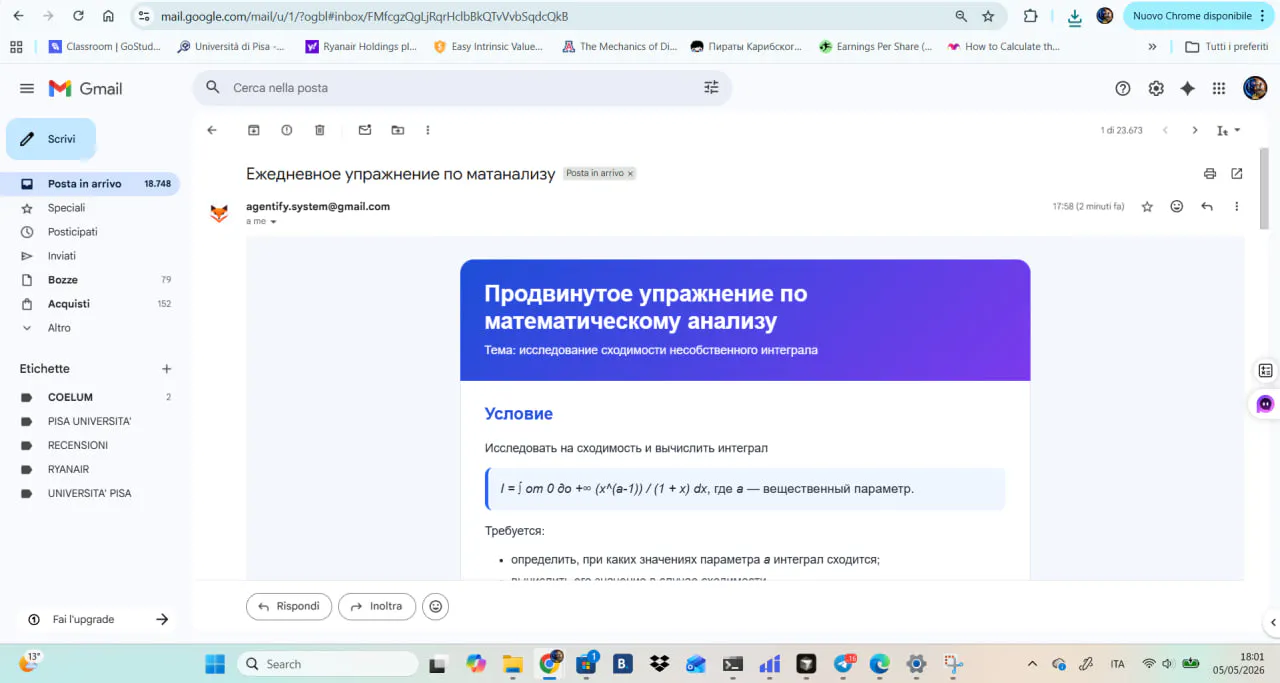
Task: Open email in new window
Action: click(x=1237, y=173)
